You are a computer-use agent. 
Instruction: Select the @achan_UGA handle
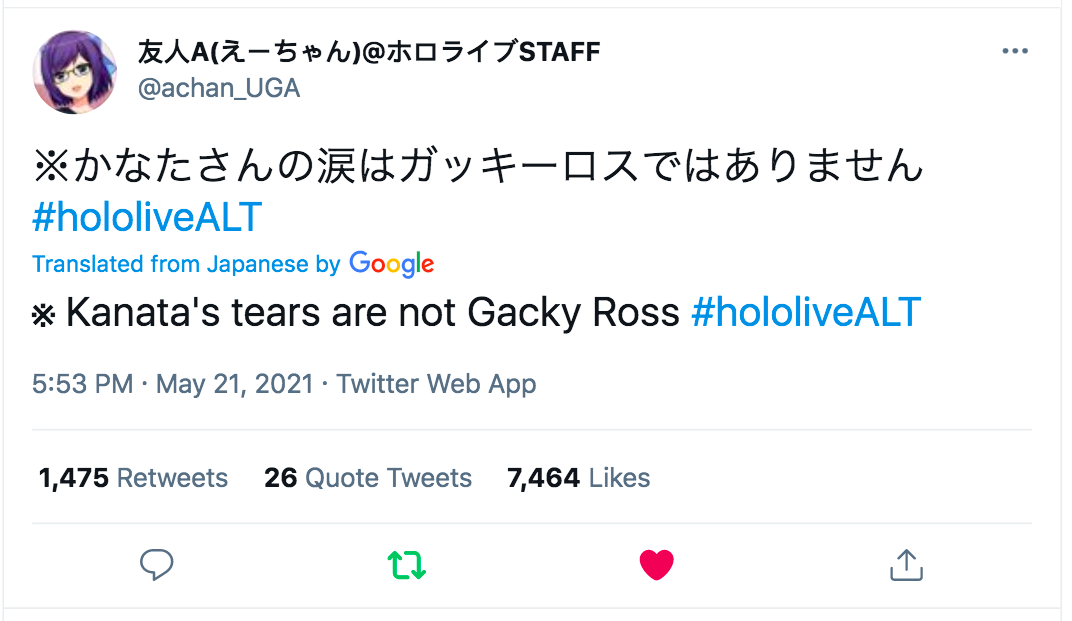(219, 88)
